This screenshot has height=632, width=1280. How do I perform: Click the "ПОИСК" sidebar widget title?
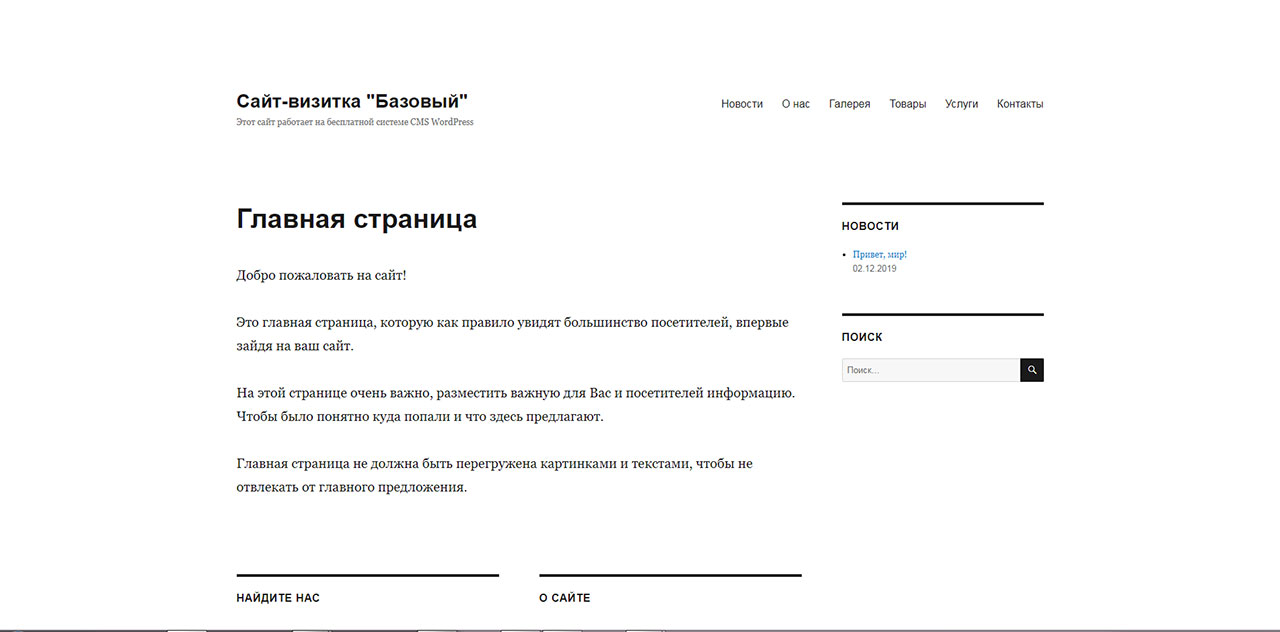tap(862, 337)
